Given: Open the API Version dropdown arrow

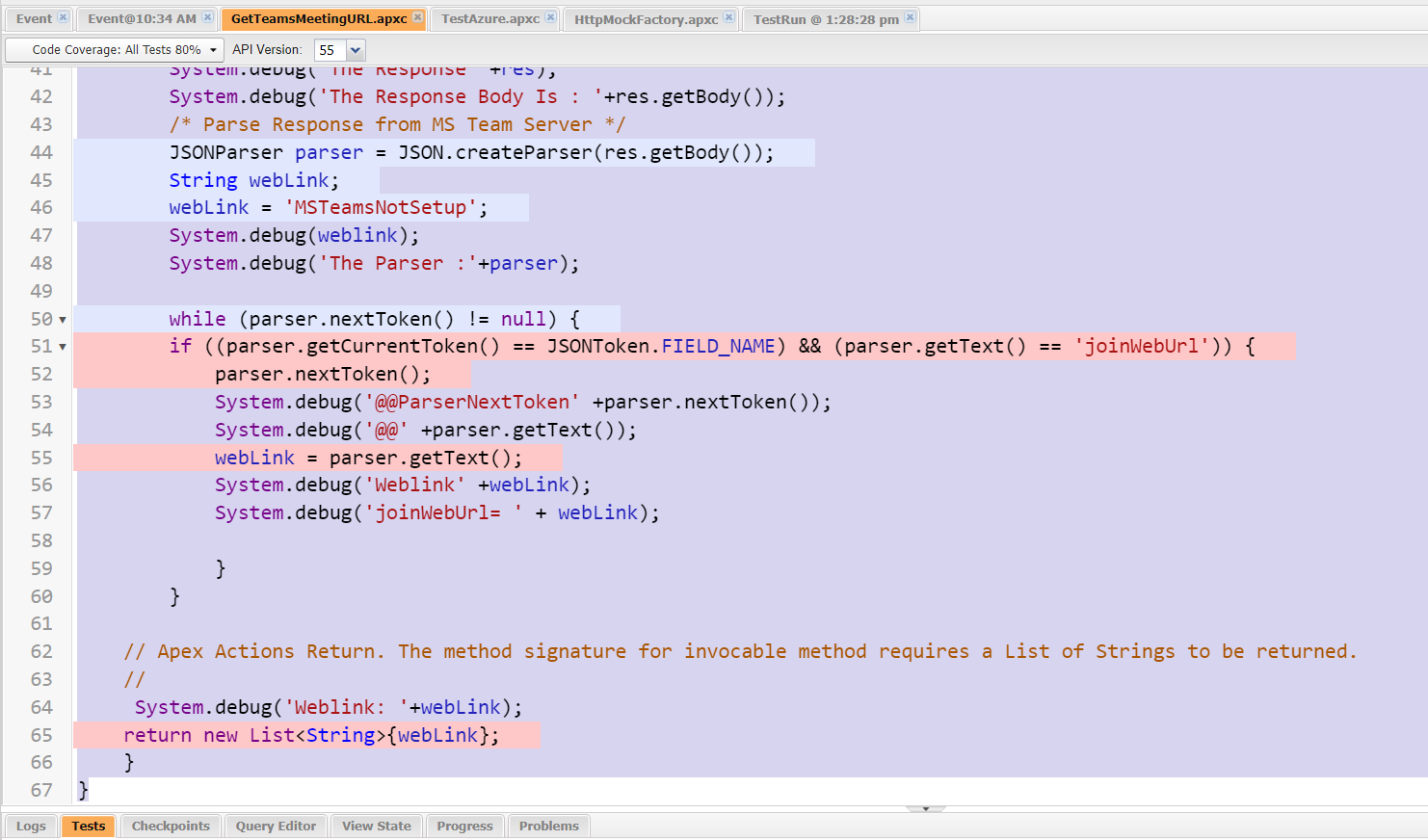Looking at the screenshot, I should (356, 50).
